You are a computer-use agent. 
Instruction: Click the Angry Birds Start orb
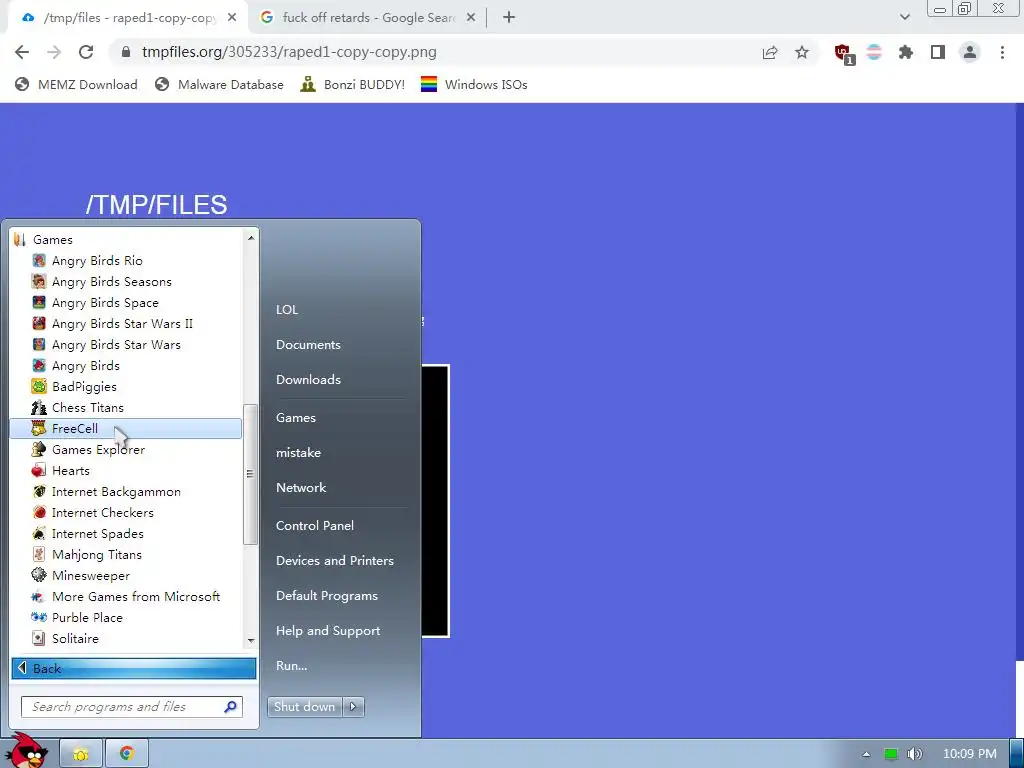pyautogui.click(x=27, y=750)
